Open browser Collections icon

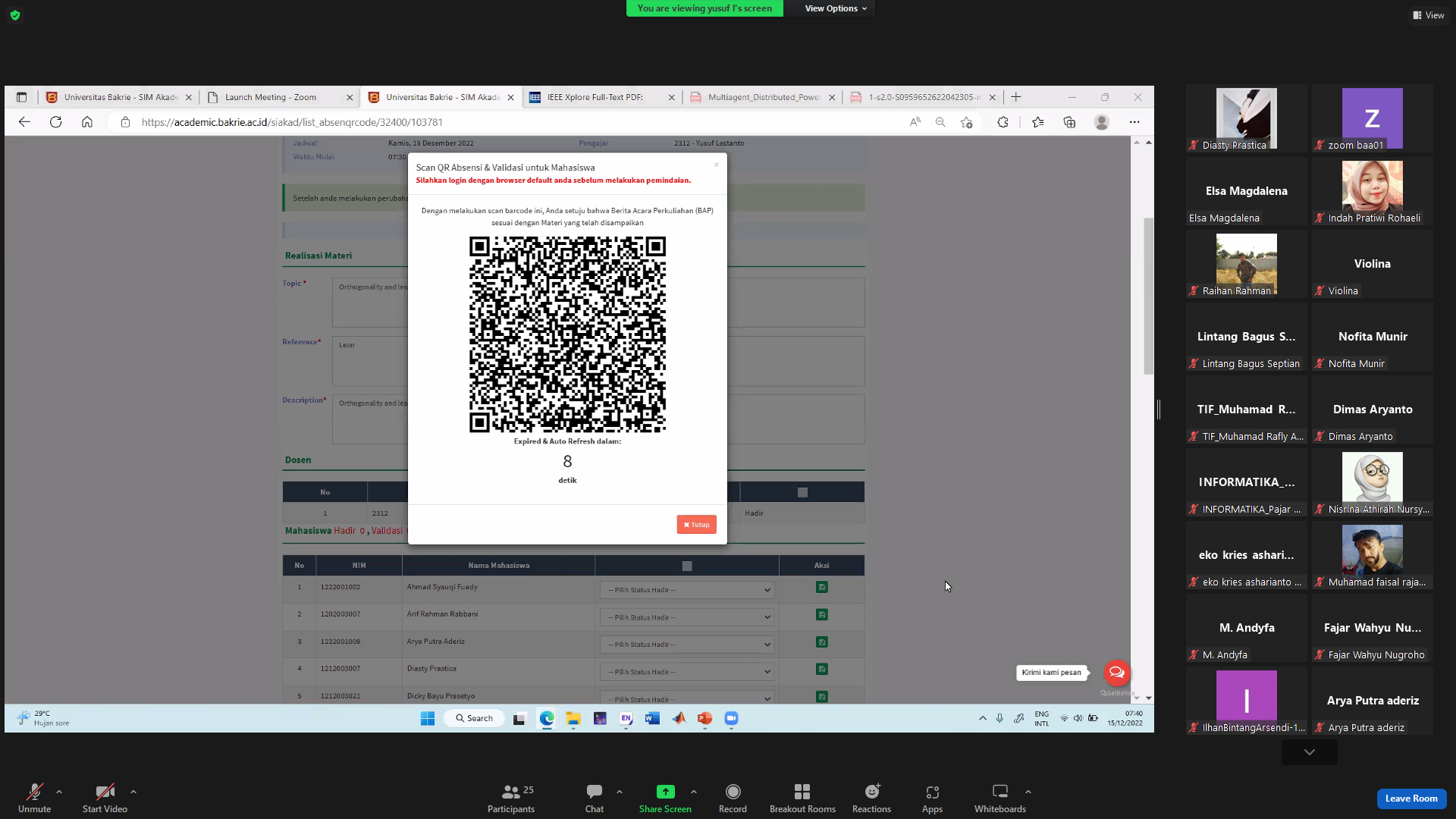[x=1069, y=122]
